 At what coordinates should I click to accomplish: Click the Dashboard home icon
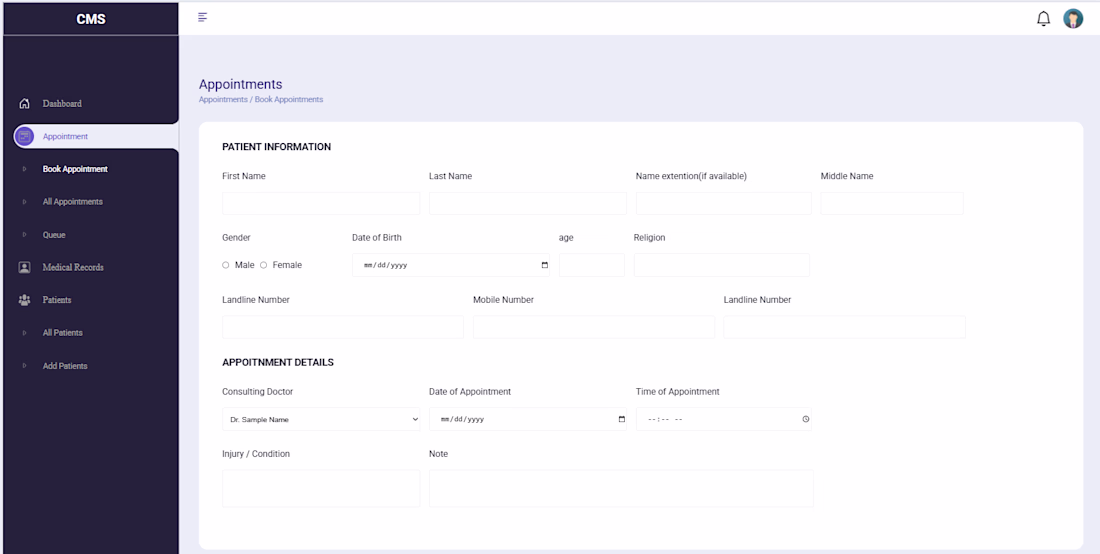25,104
